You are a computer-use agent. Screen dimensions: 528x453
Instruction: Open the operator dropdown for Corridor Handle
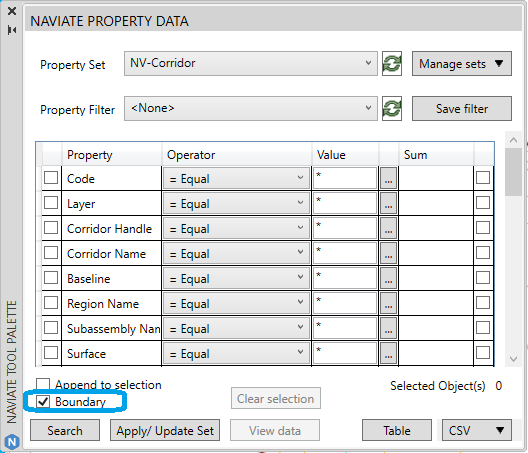point(236,228)
